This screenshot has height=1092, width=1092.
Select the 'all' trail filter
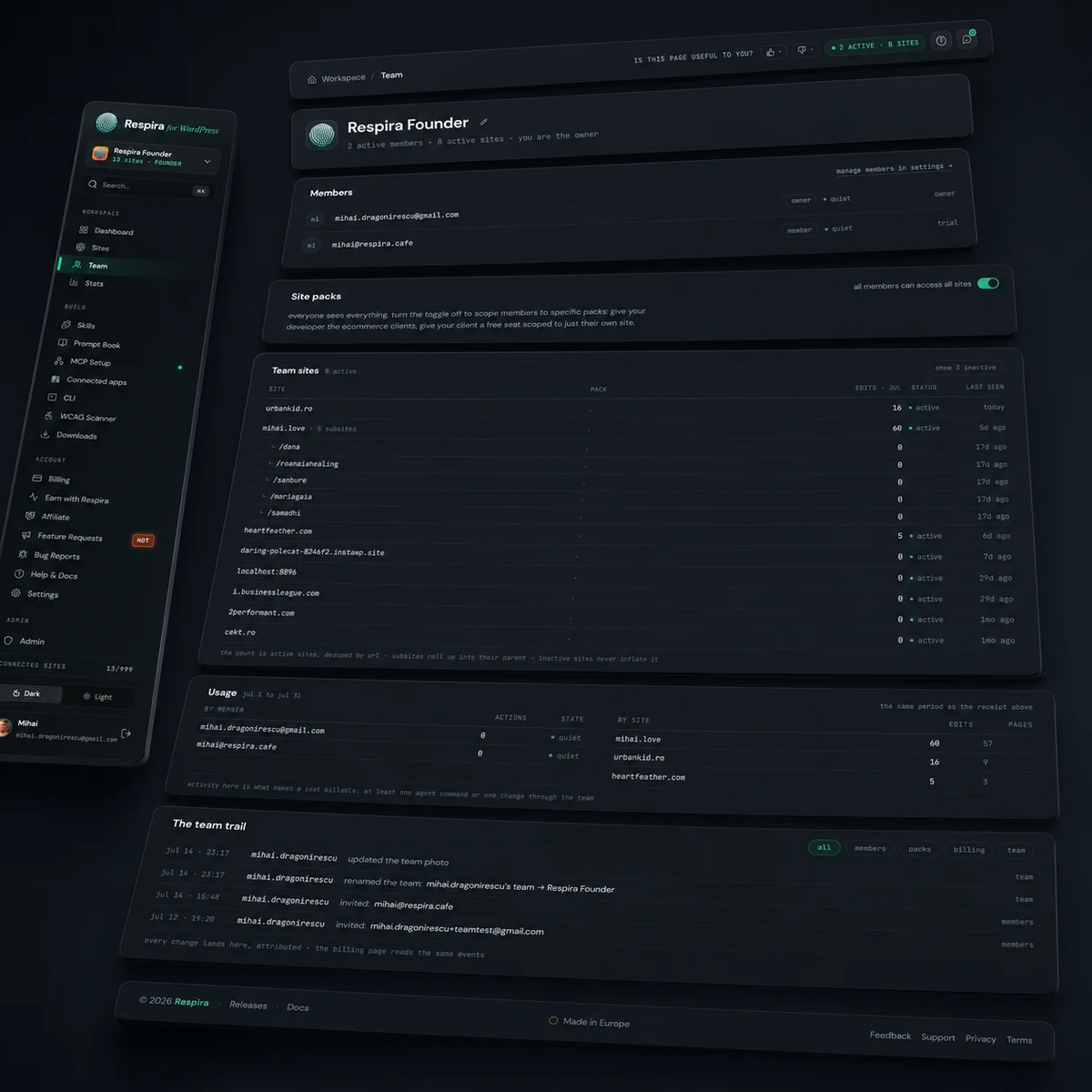824,847
